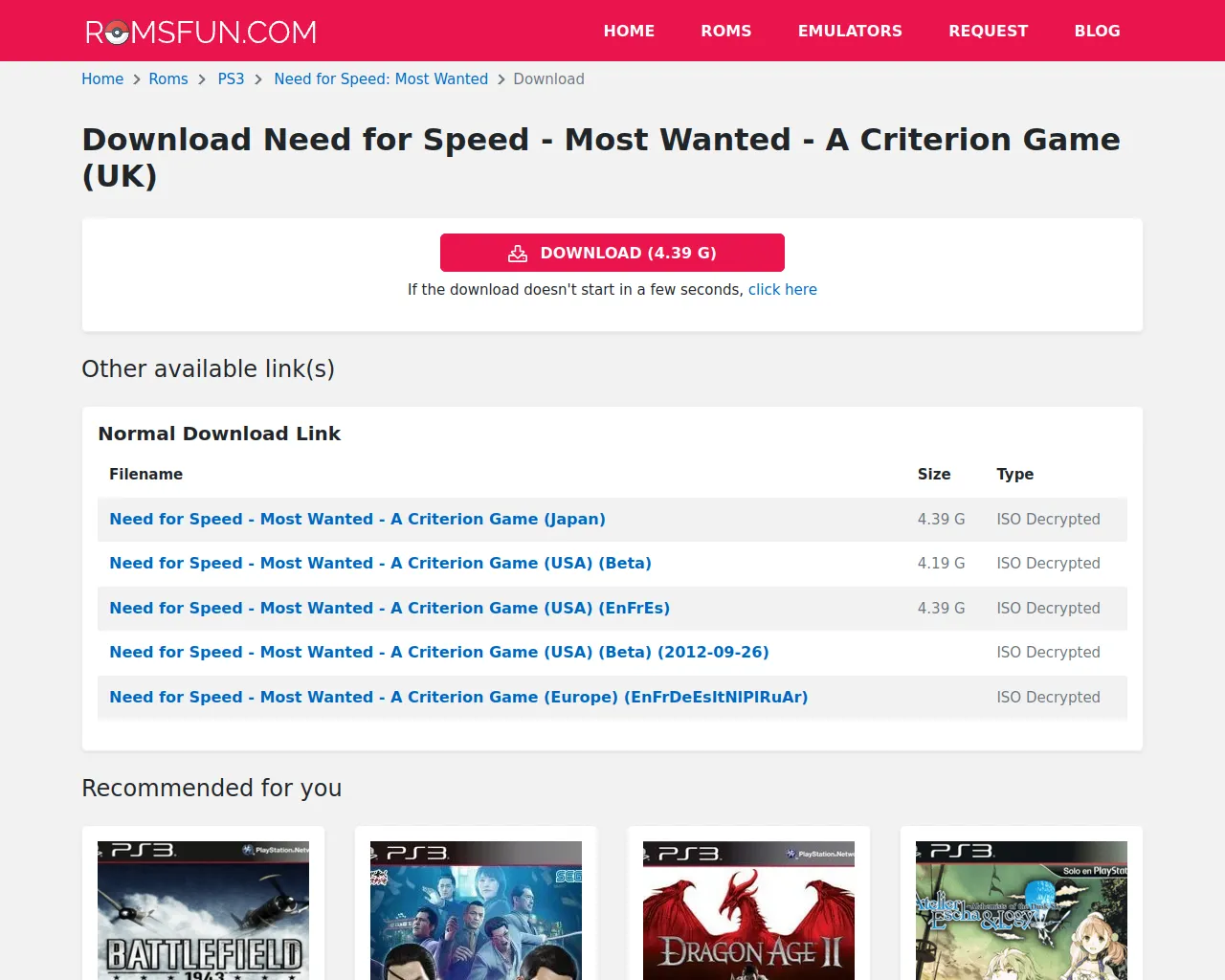Open the Battlefield 1943 cover thumbnail
This screenshot has width=1225, height=980.
[x=203, y=910]
